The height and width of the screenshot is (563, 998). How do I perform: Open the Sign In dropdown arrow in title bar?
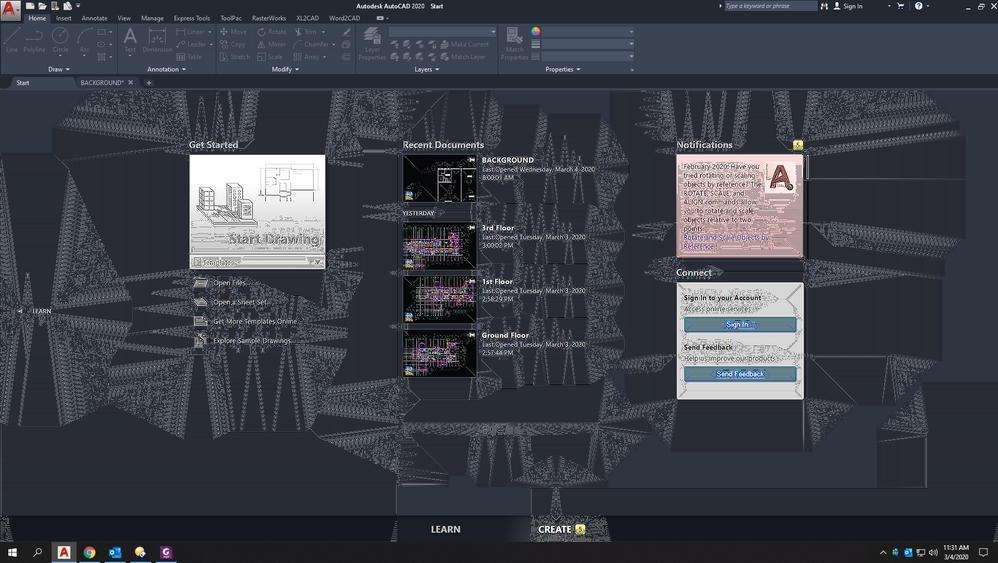[x=889, y=6]
